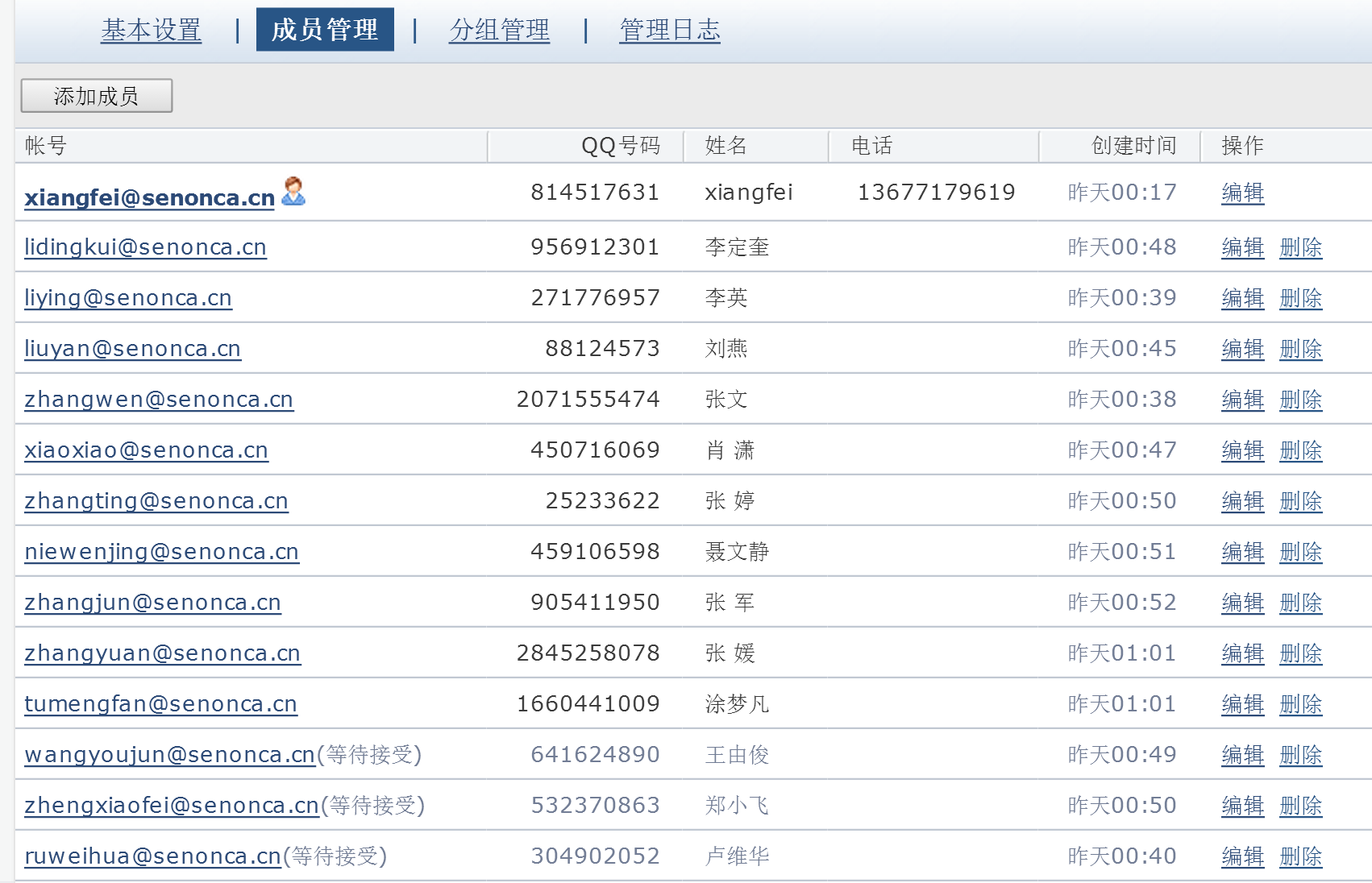This screenshot has height=883, width=1372.
Task: Edit the zhangjun@senonca.cn row
Action: (1243, 603)
